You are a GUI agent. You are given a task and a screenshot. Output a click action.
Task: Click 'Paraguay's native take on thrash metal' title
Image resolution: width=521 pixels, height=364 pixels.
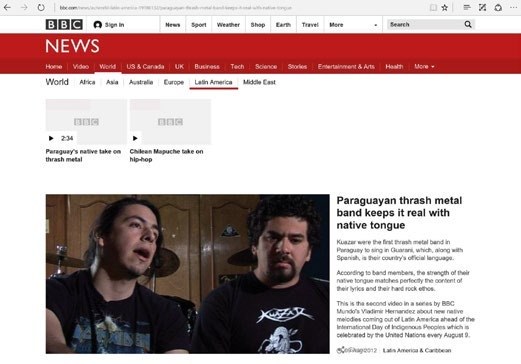click(x=83, y=155)
